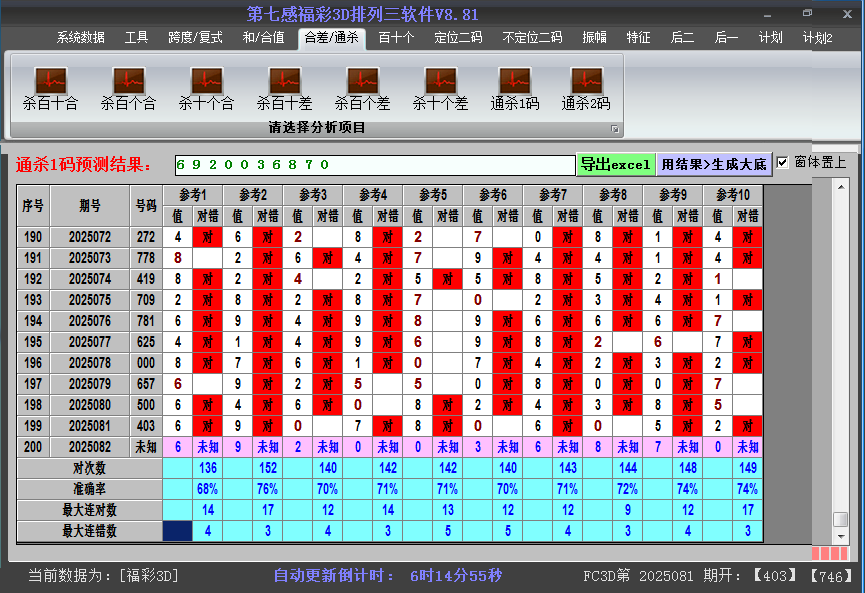Switch to the 系统数据 tab

81,38
